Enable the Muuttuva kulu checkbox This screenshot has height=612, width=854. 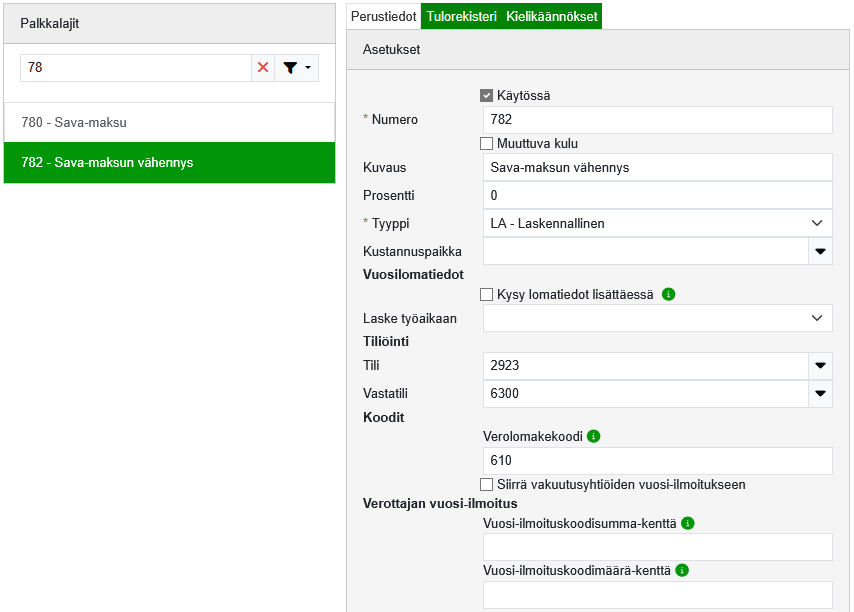[487, 144]
